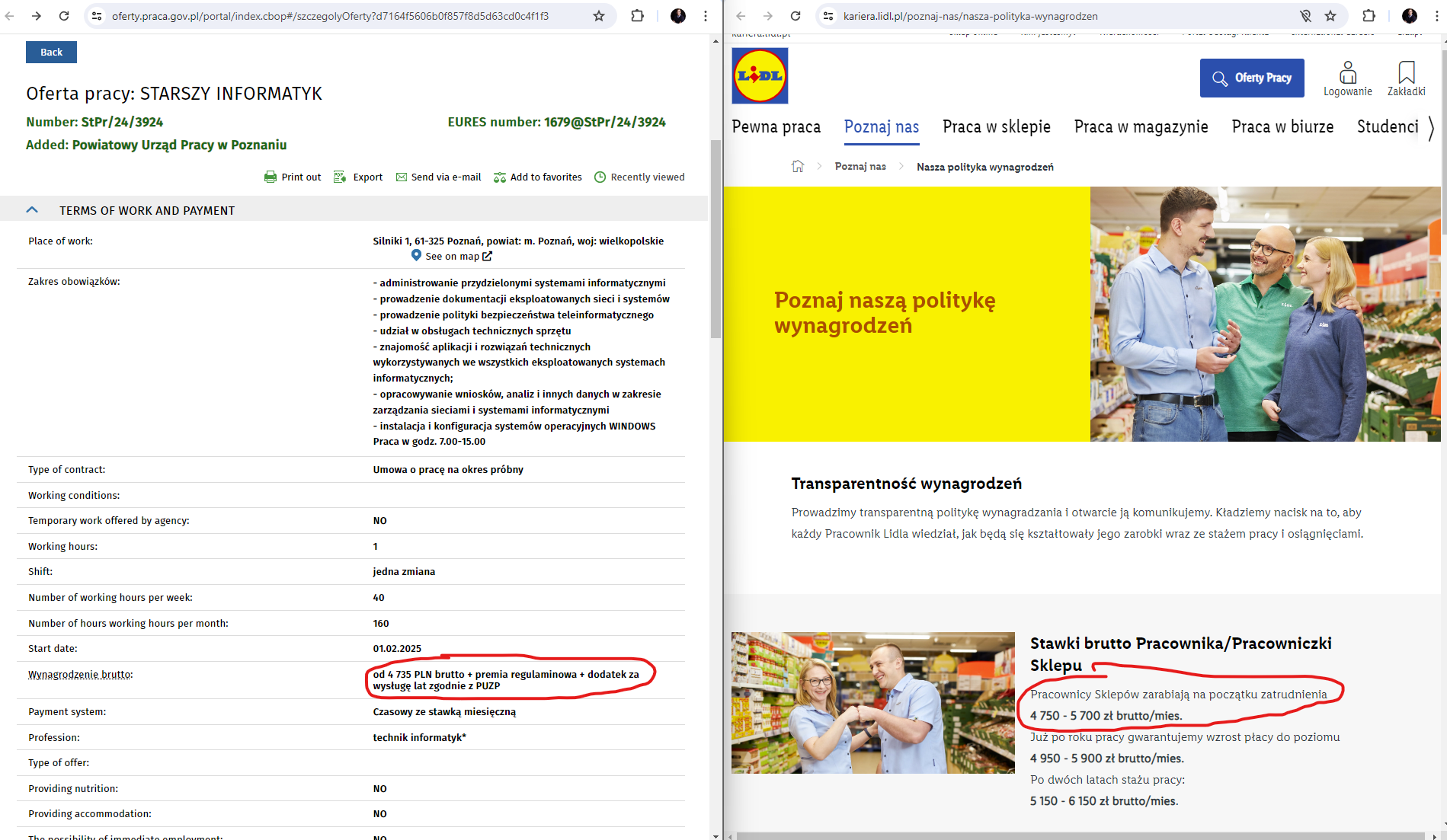Click the map pin icon beside See on map
Screen dimensions: 1447x840
416,256
